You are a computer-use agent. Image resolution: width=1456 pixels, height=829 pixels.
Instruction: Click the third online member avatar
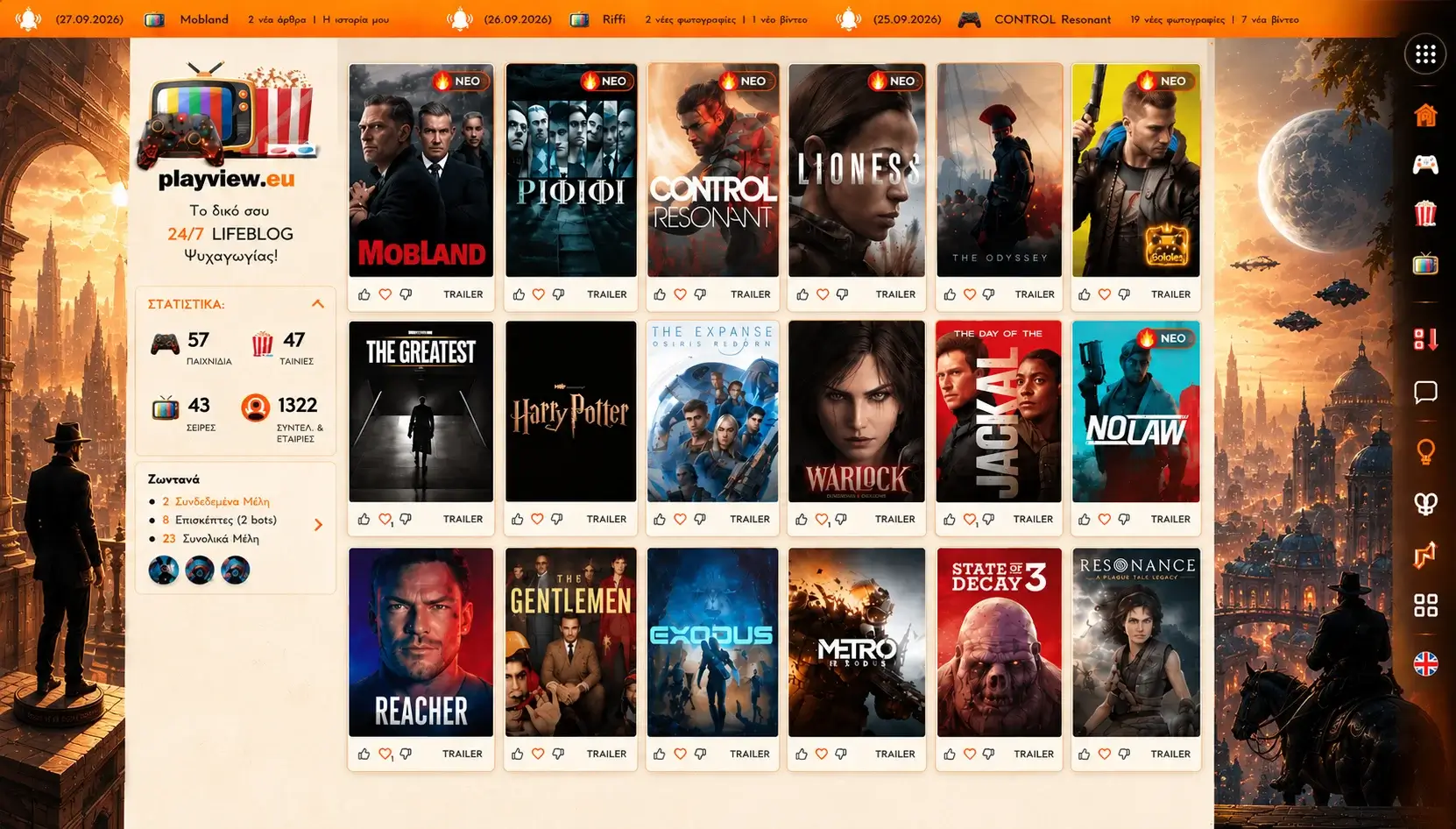pyautogui.click(x=235, y=570)
